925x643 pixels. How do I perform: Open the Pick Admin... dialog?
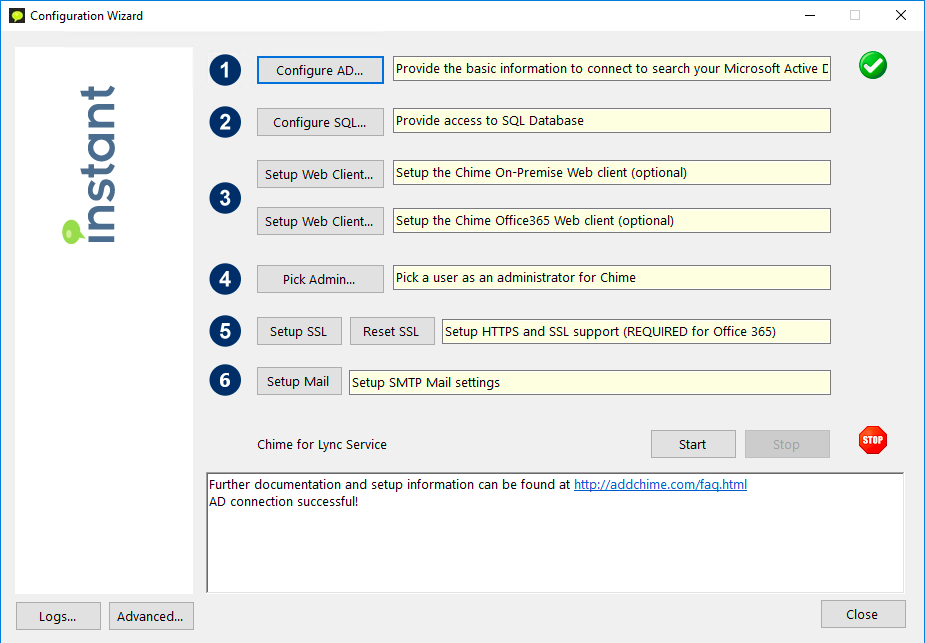pos(320,279)
